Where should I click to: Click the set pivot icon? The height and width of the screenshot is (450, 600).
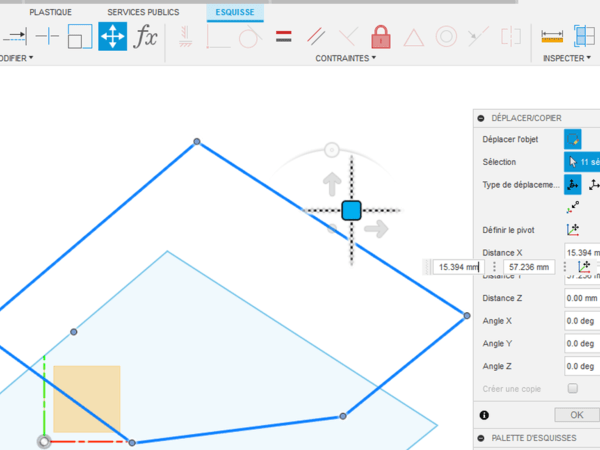[x=573, y=229]
